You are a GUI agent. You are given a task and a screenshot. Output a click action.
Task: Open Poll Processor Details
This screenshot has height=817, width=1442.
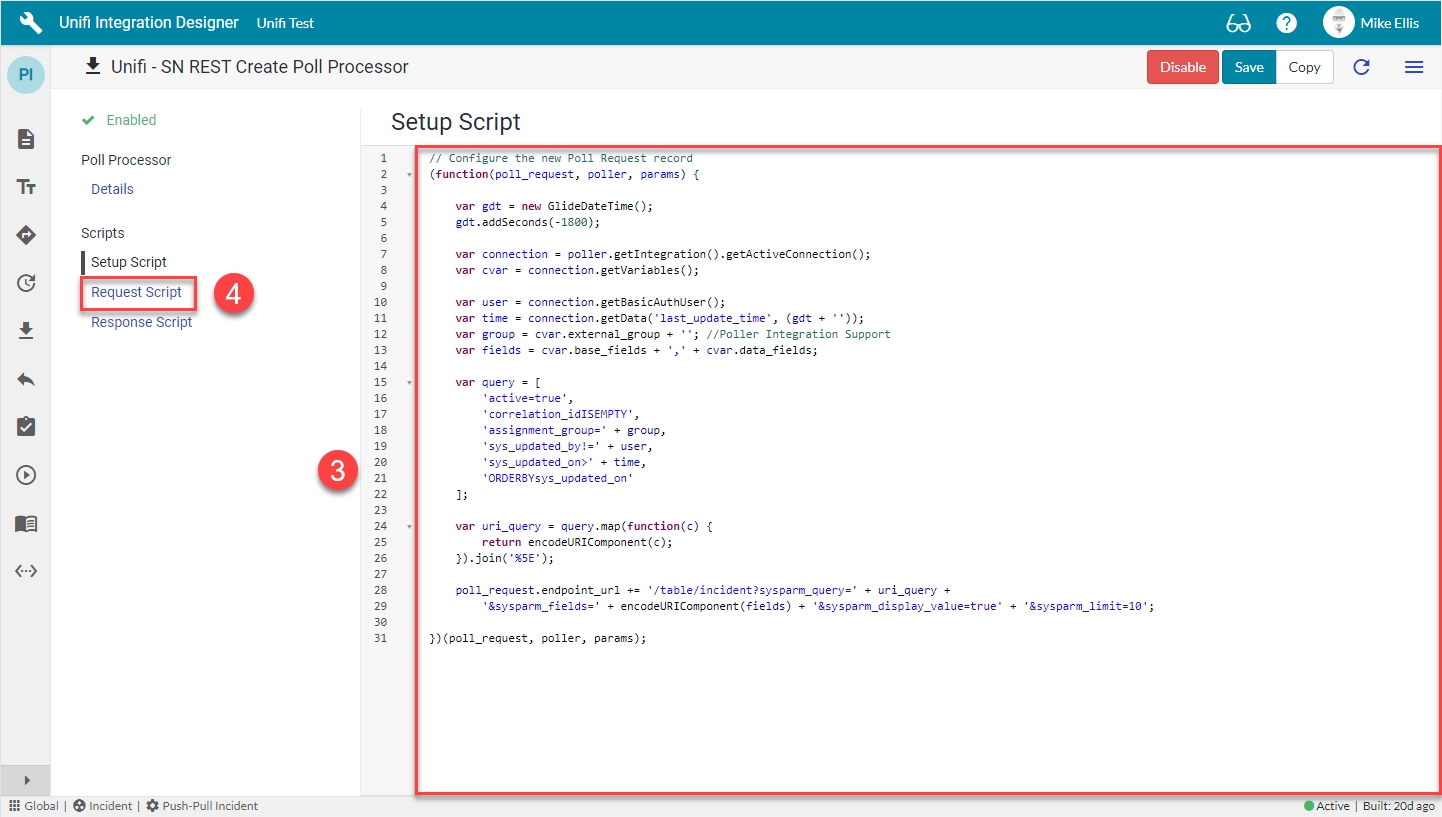pos(112,189)
